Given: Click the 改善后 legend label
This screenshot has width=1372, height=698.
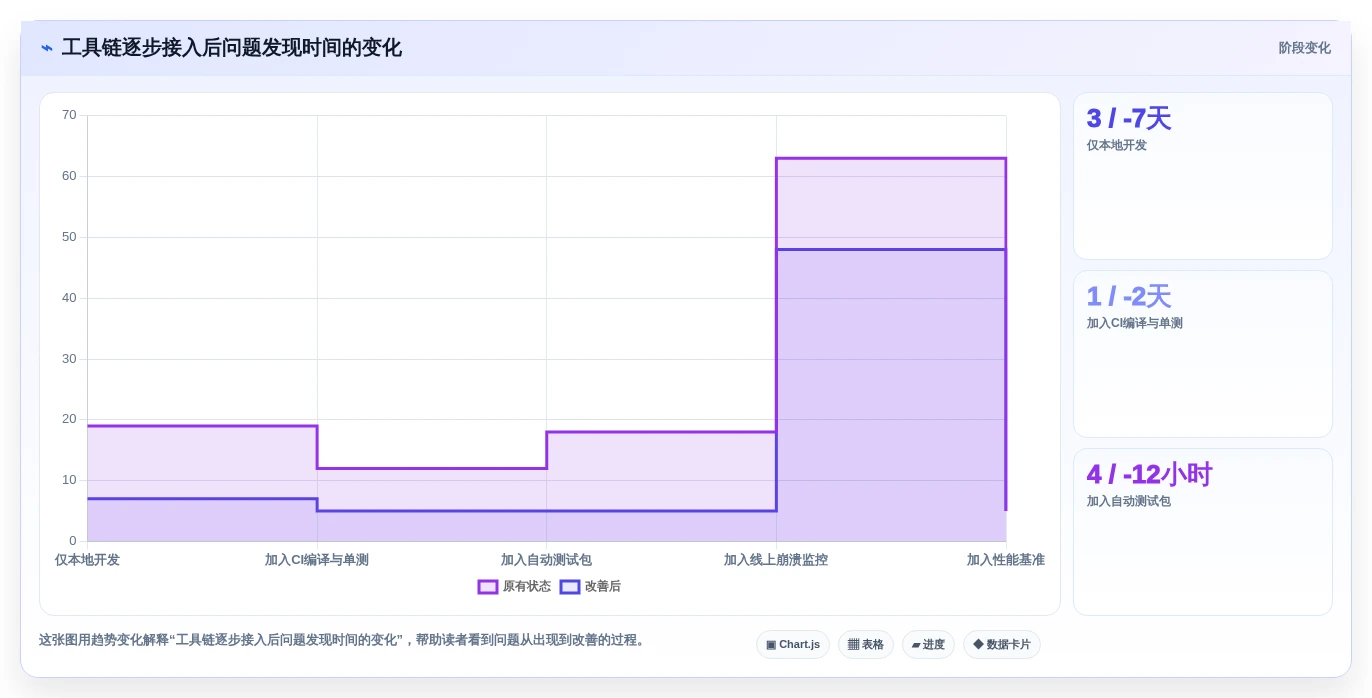Looking at the screenshot, I should point(603,587).
